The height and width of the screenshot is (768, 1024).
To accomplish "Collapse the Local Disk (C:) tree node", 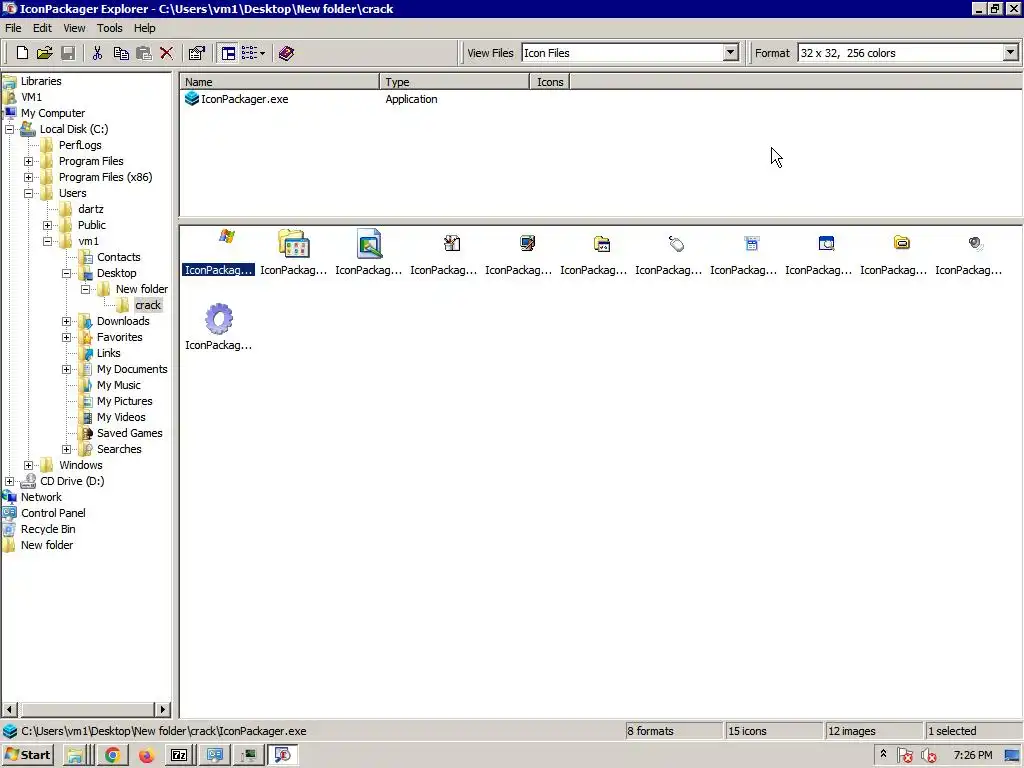I will tap(10, 129).
